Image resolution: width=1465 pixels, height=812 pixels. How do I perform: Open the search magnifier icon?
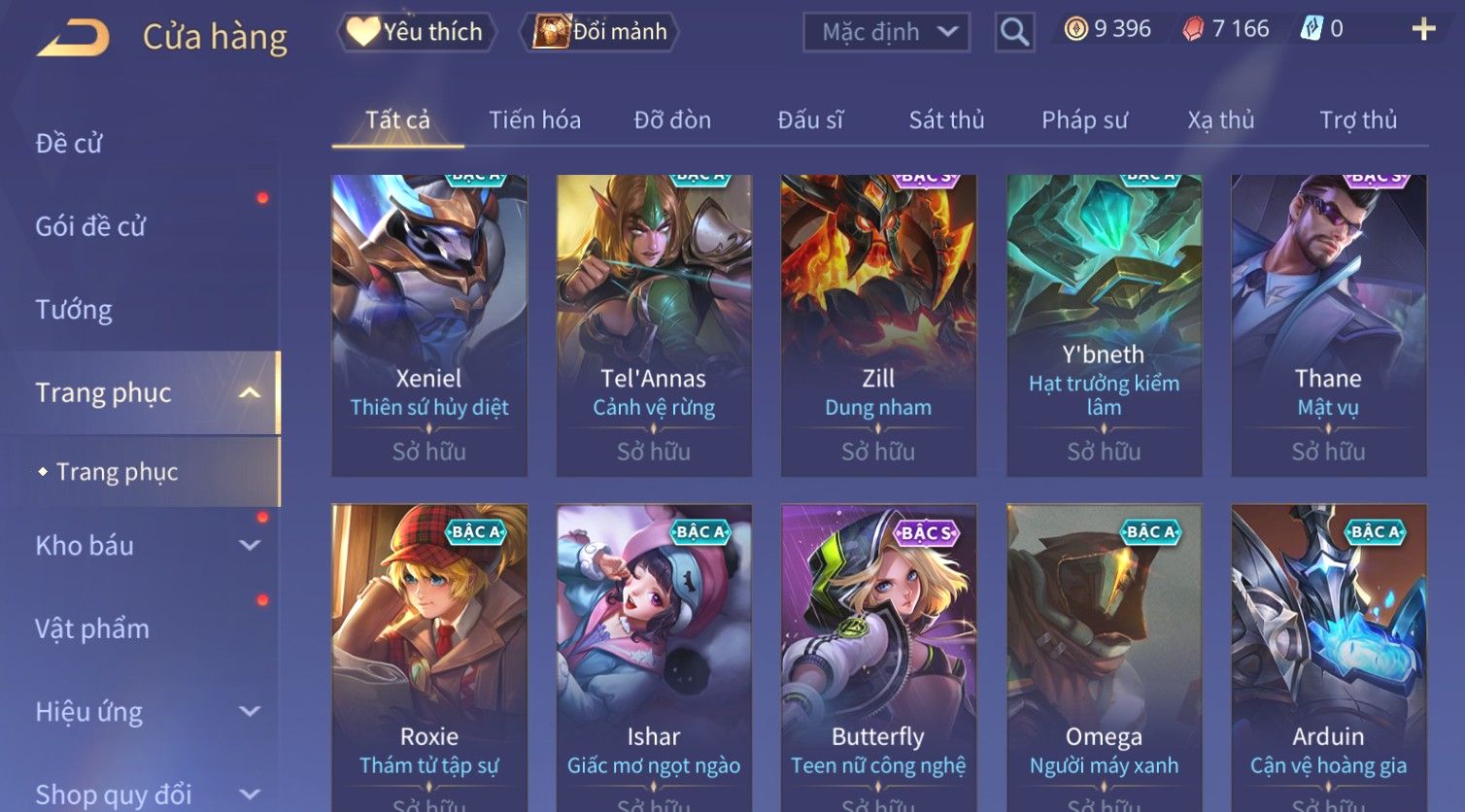coord(1014,32)
